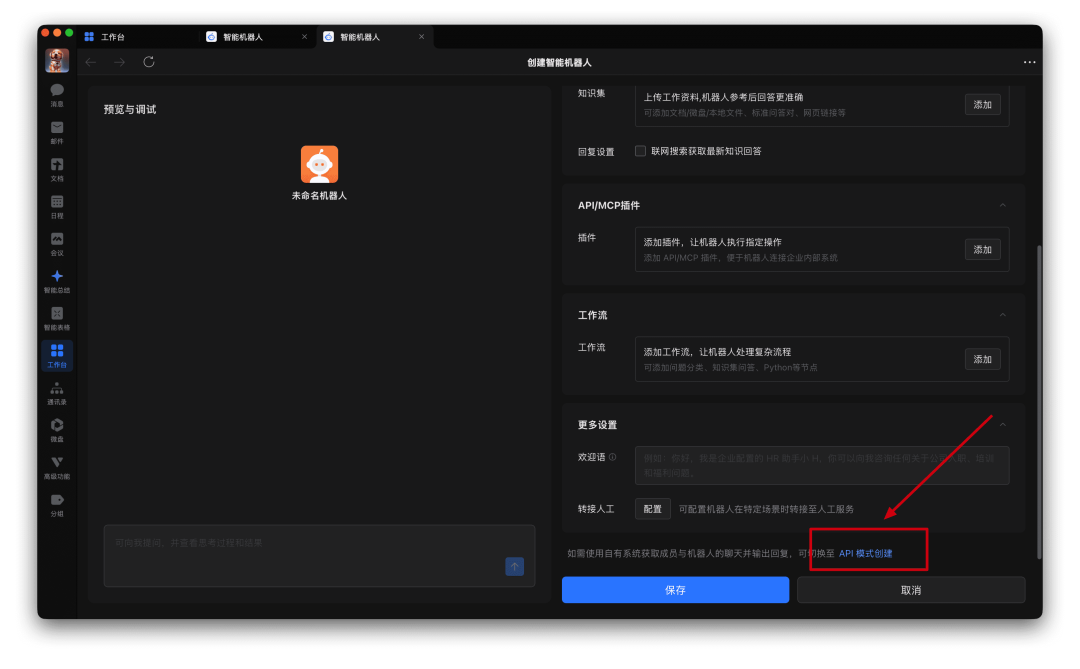Viewport: 1080px width, 669px height.
Task: Enable 联网搜索获取最新知识回答 checkbox
Action: pos(640,151)
